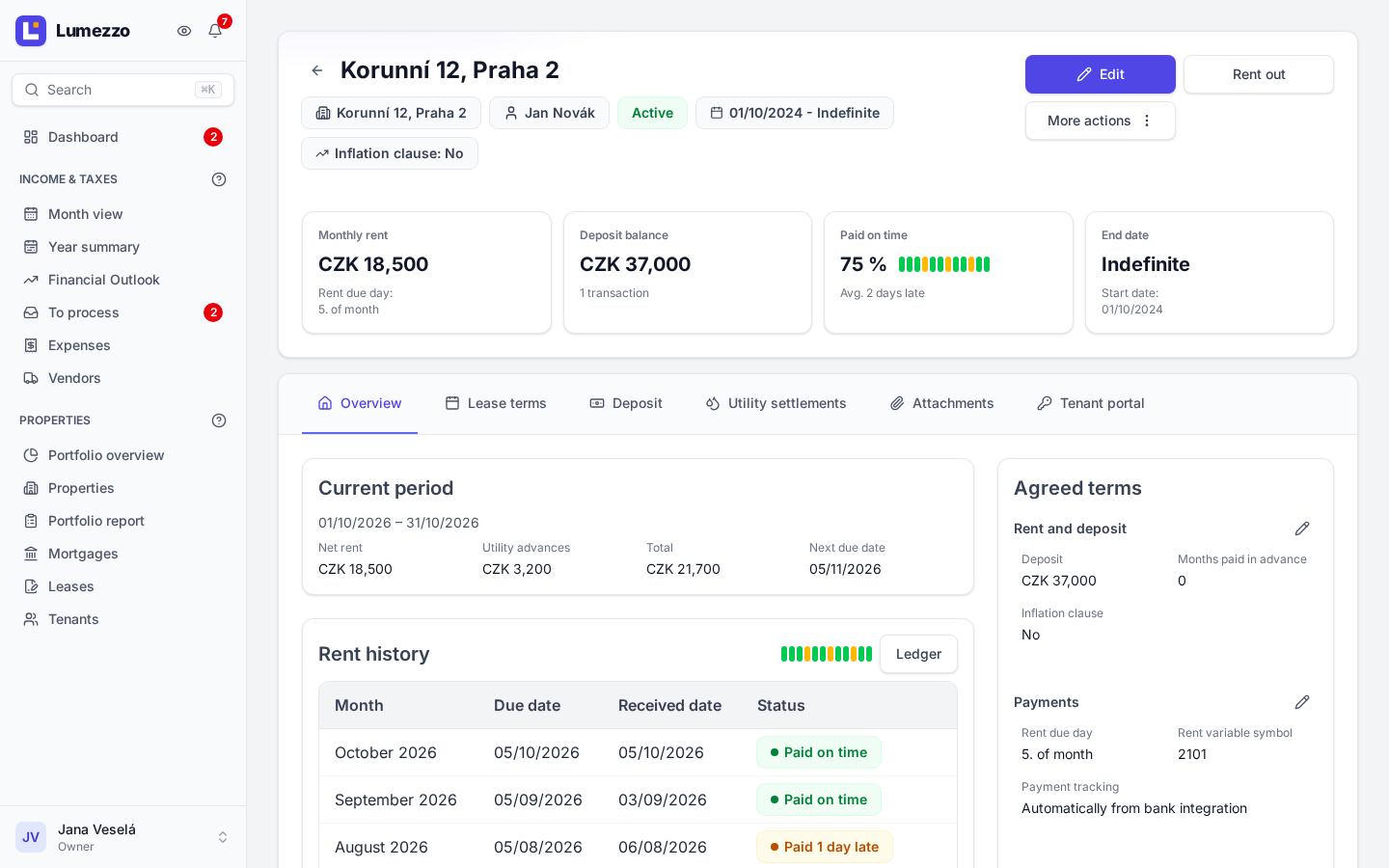Click the lease date range chip
The width and height of the screenshot is (1389, 868).
tap(795, 113)
